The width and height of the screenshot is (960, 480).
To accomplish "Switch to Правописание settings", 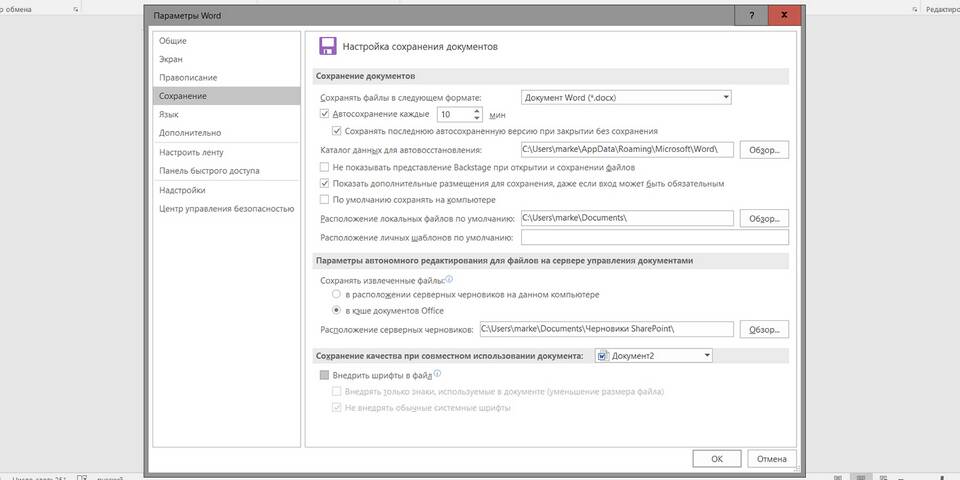I will point(226,78).
